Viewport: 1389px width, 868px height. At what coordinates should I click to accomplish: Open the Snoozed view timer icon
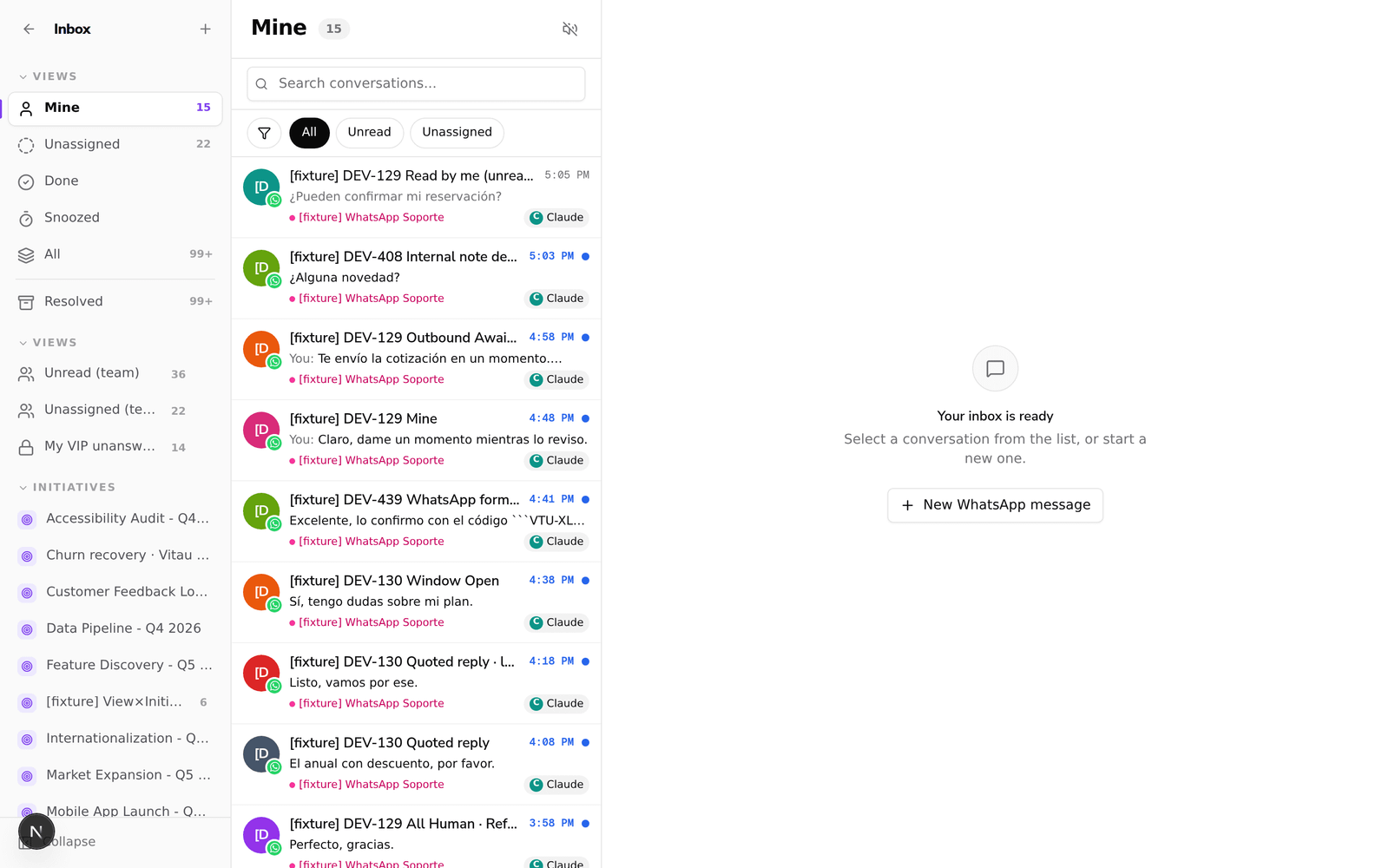click(x=26, y=218)
